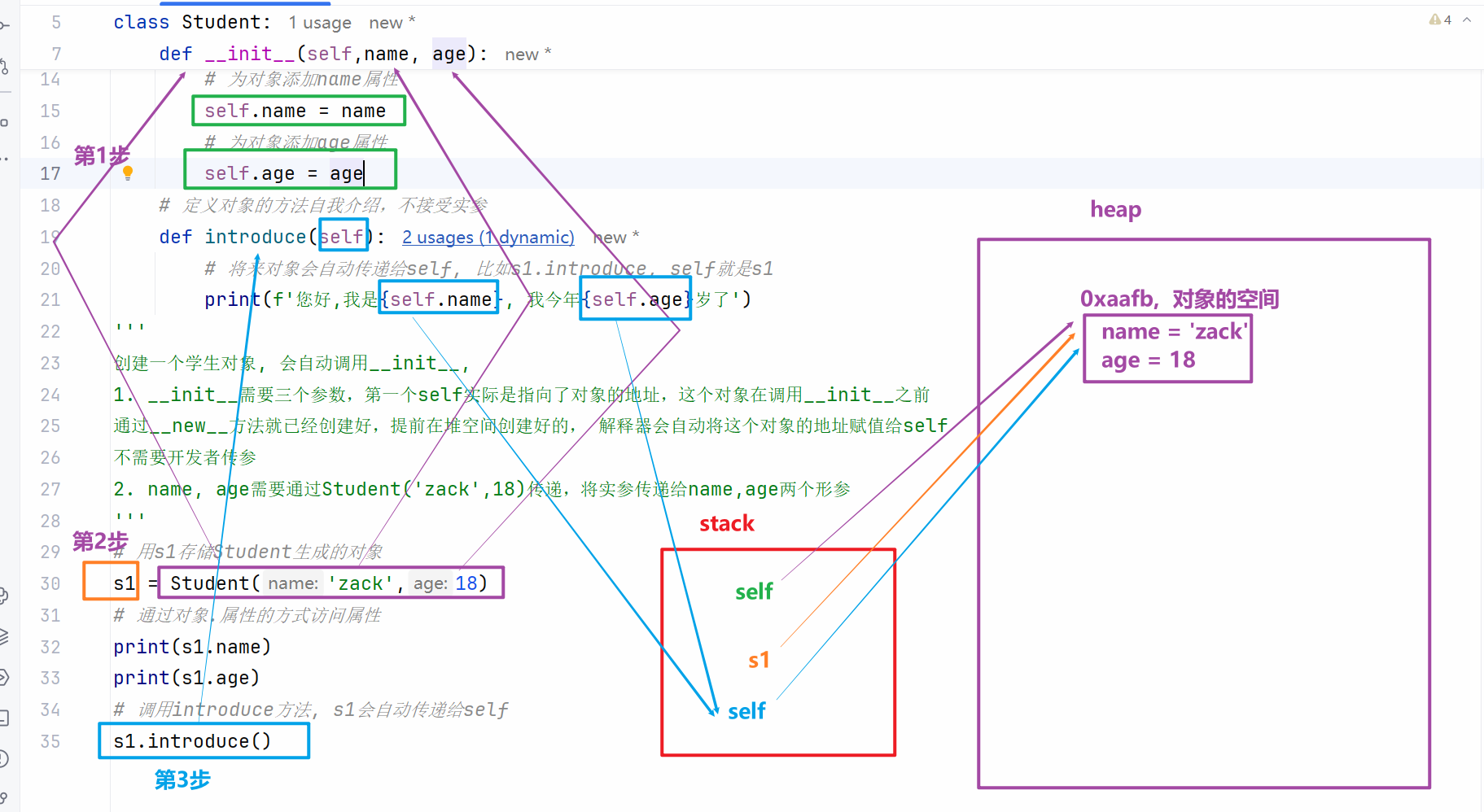Open the Services layers icon in sidebar

(3, 636)
